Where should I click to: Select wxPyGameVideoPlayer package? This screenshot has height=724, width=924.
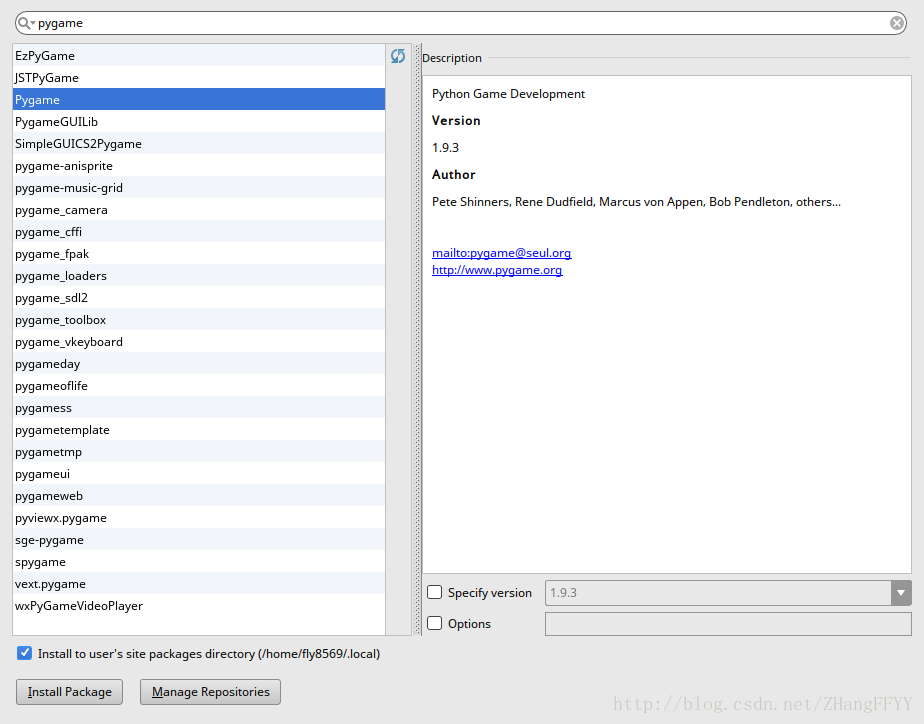[199, 605]
